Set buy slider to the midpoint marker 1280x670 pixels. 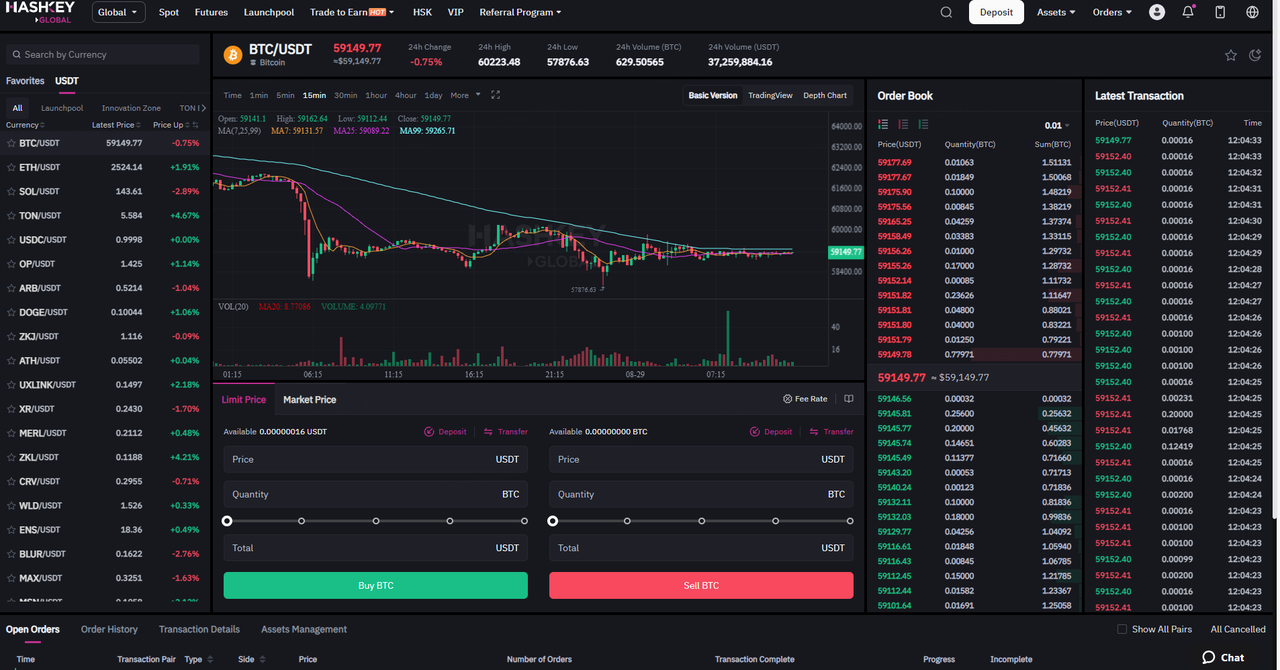376,521
